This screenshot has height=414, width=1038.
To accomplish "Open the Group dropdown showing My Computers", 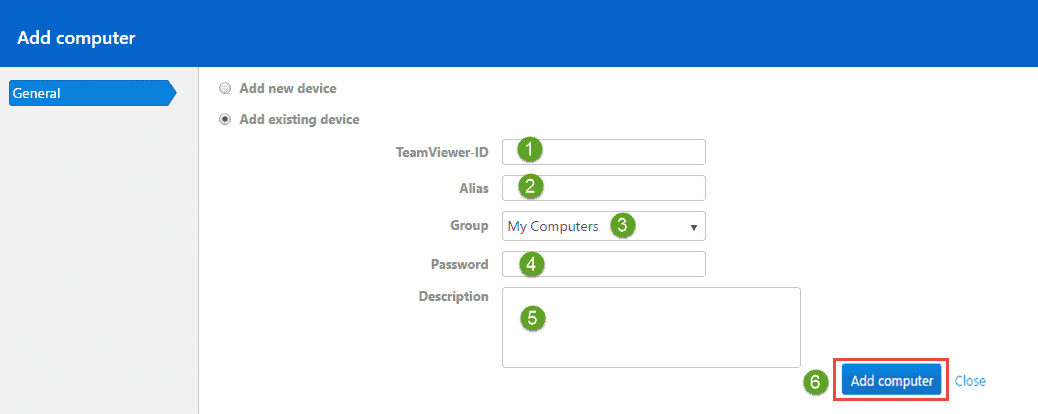I will [604, 226].
